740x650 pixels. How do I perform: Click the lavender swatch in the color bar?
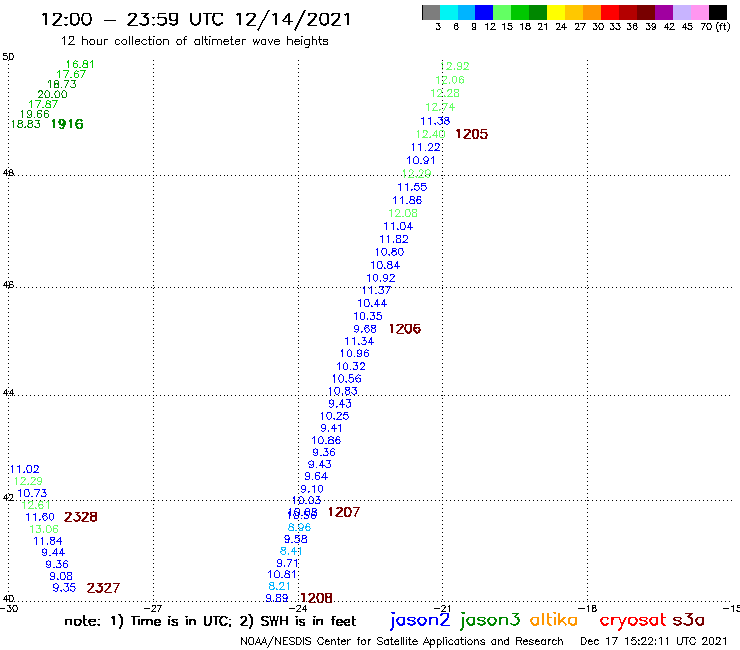coord(681,12)
